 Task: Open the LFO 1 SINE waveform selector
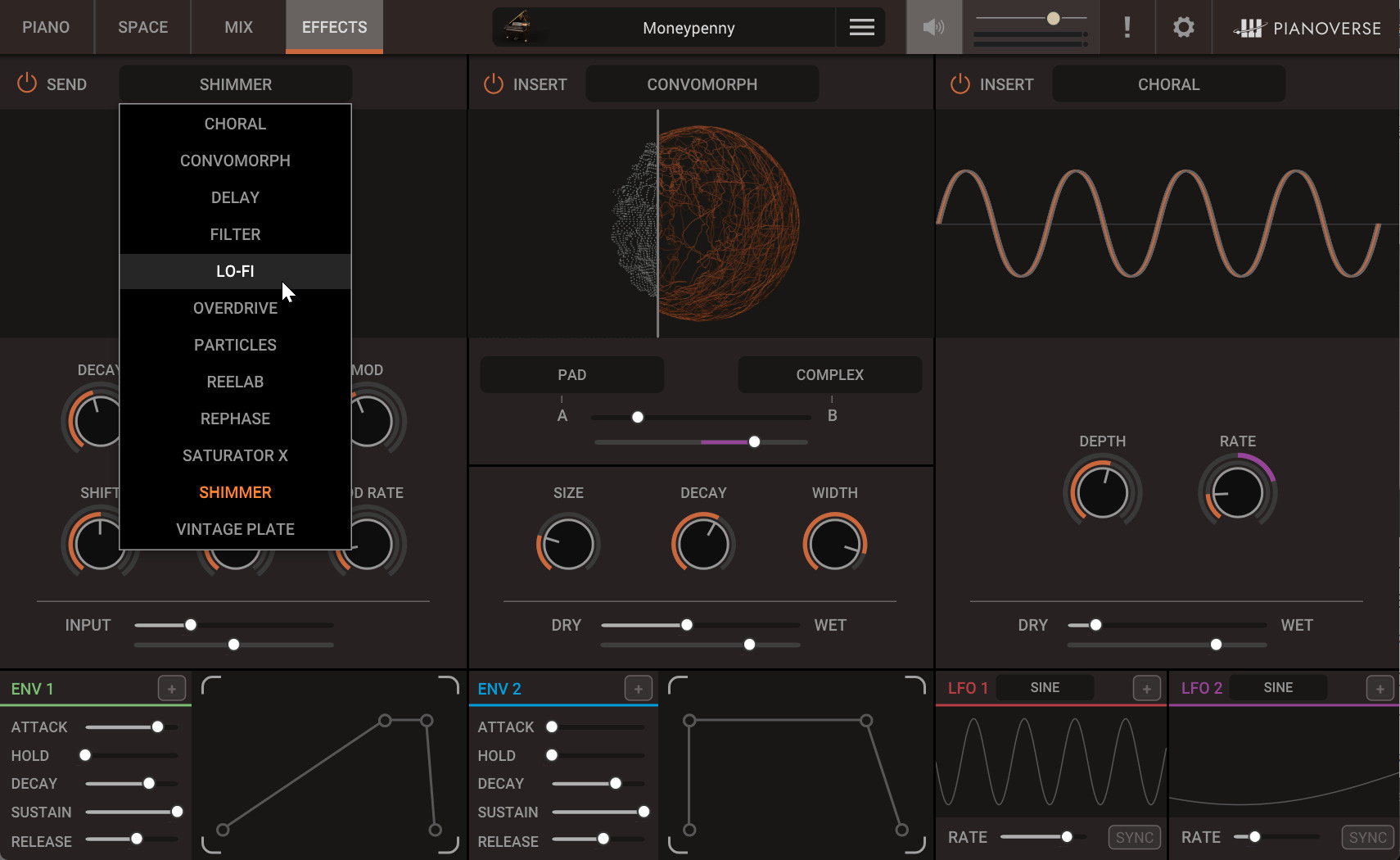pos(1045,687)
